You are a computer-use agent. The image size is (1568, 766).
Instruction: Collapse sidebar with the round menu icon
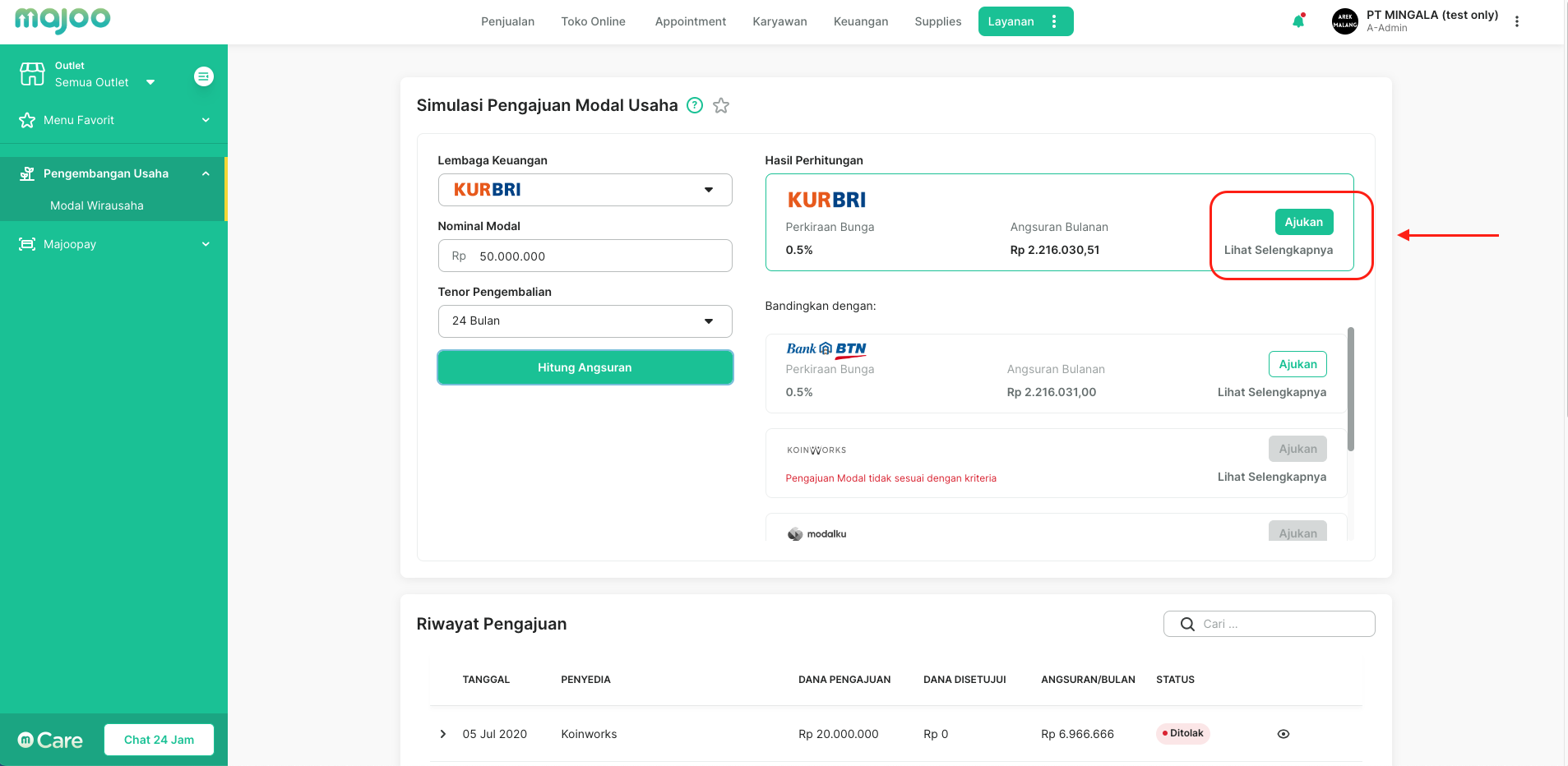coord(204,76)
